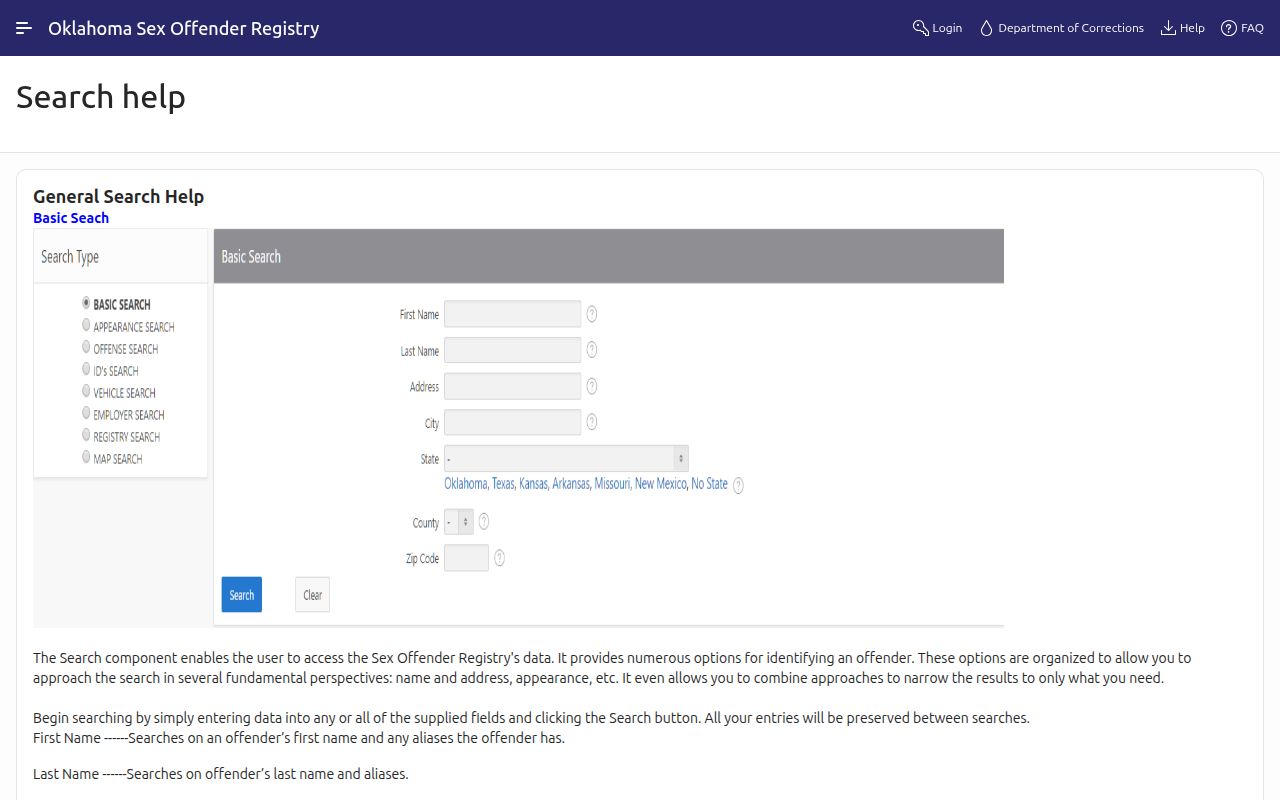Click the Search Type panel title
The image size is (1280, 800).
[70, 257]
